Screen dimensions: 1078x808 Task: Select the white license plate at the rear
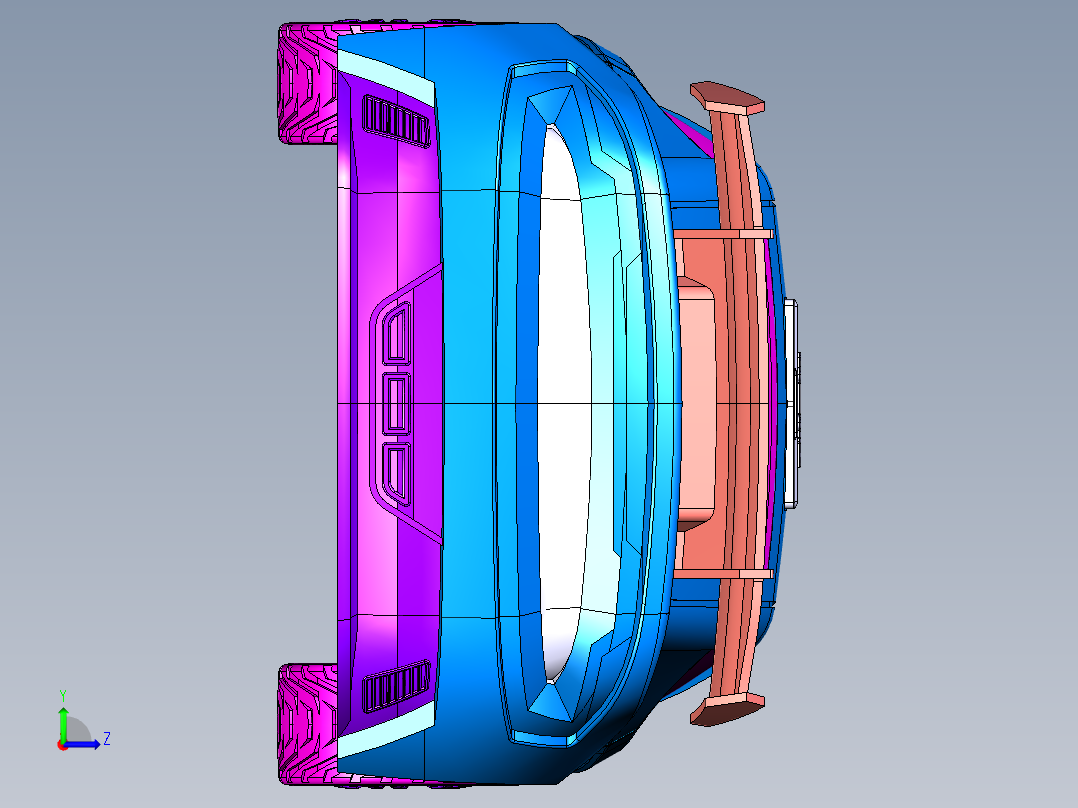coord(791,404)
